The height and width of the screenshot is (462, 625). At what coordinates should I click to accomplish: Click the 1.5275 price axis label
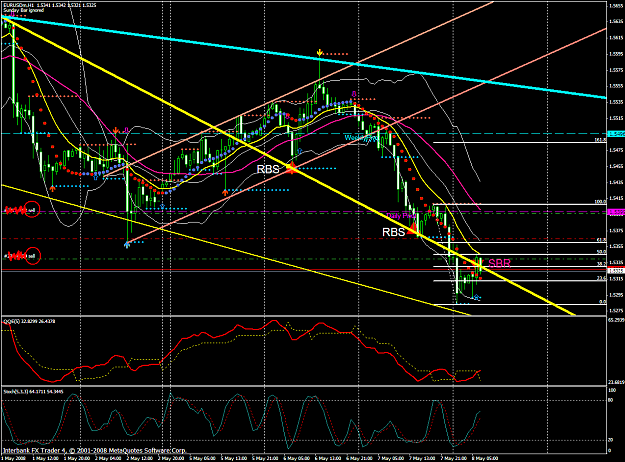click(616, 311)
